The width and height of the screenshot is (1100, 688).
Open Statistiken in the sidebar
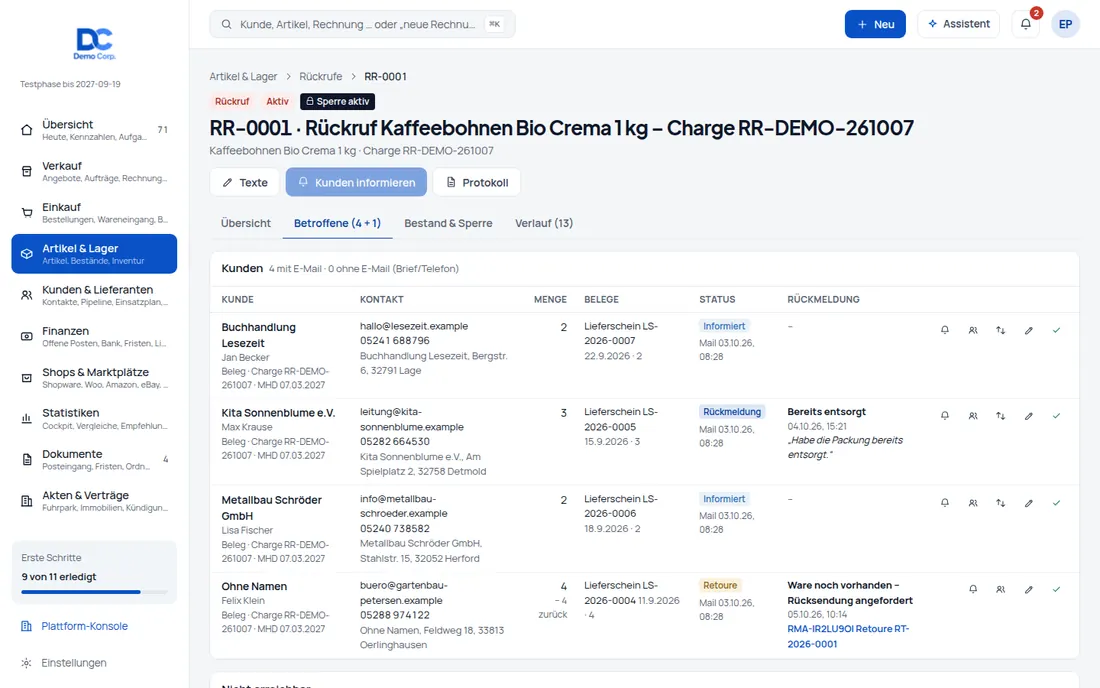pyautogui.click(x=94, y=419)
